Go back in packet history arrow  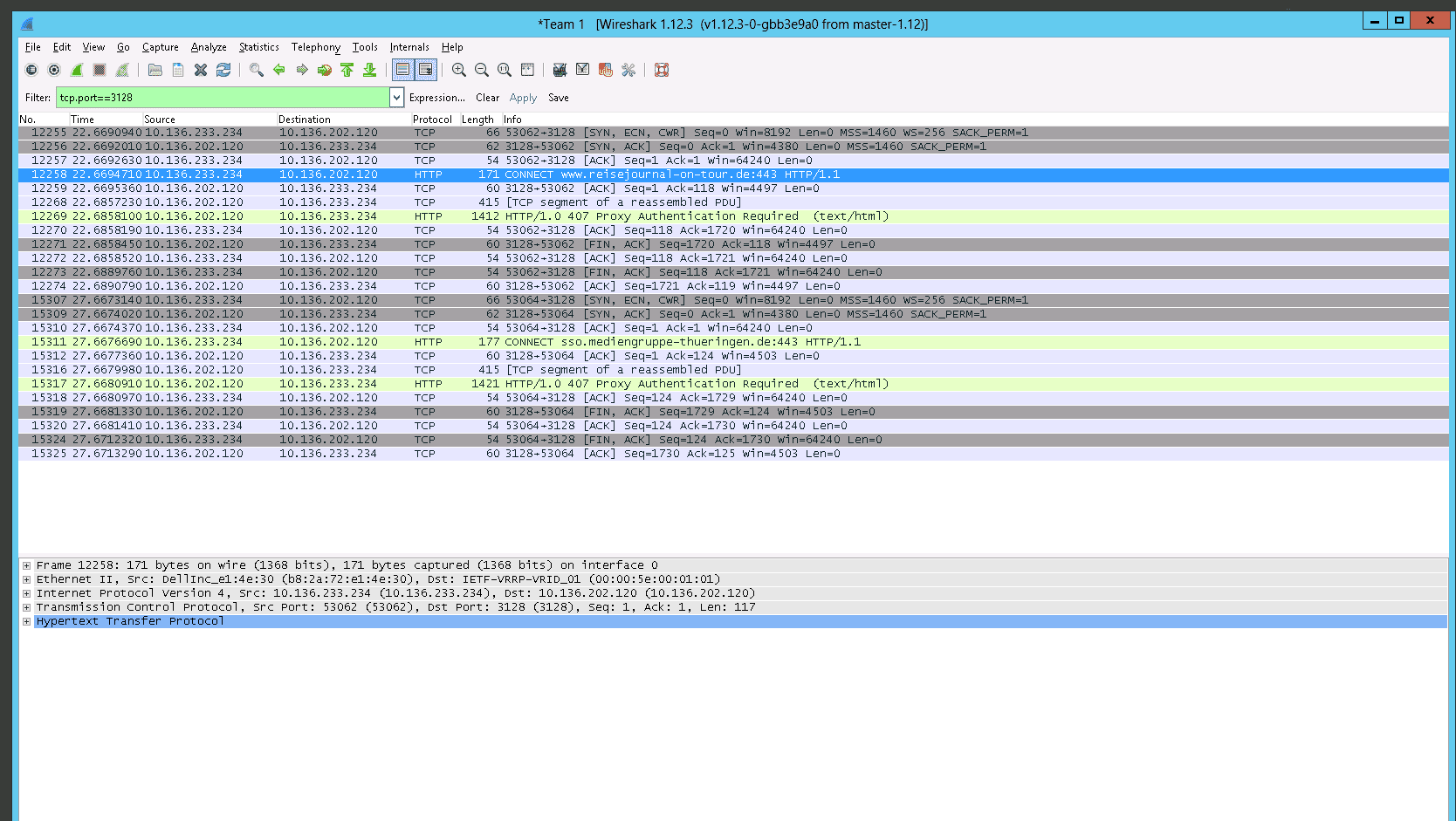[x=279, y=70]
